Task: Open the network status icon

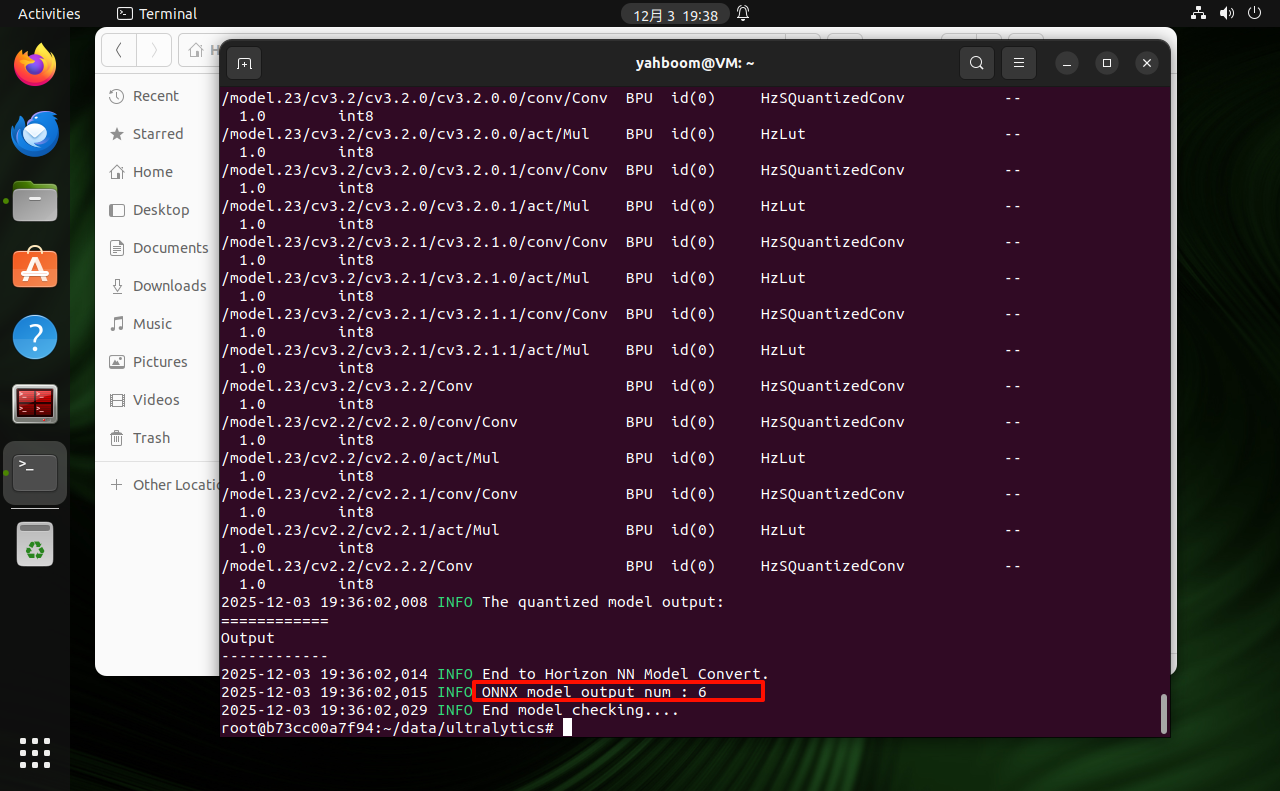Action: click(x=1199, y=14)
